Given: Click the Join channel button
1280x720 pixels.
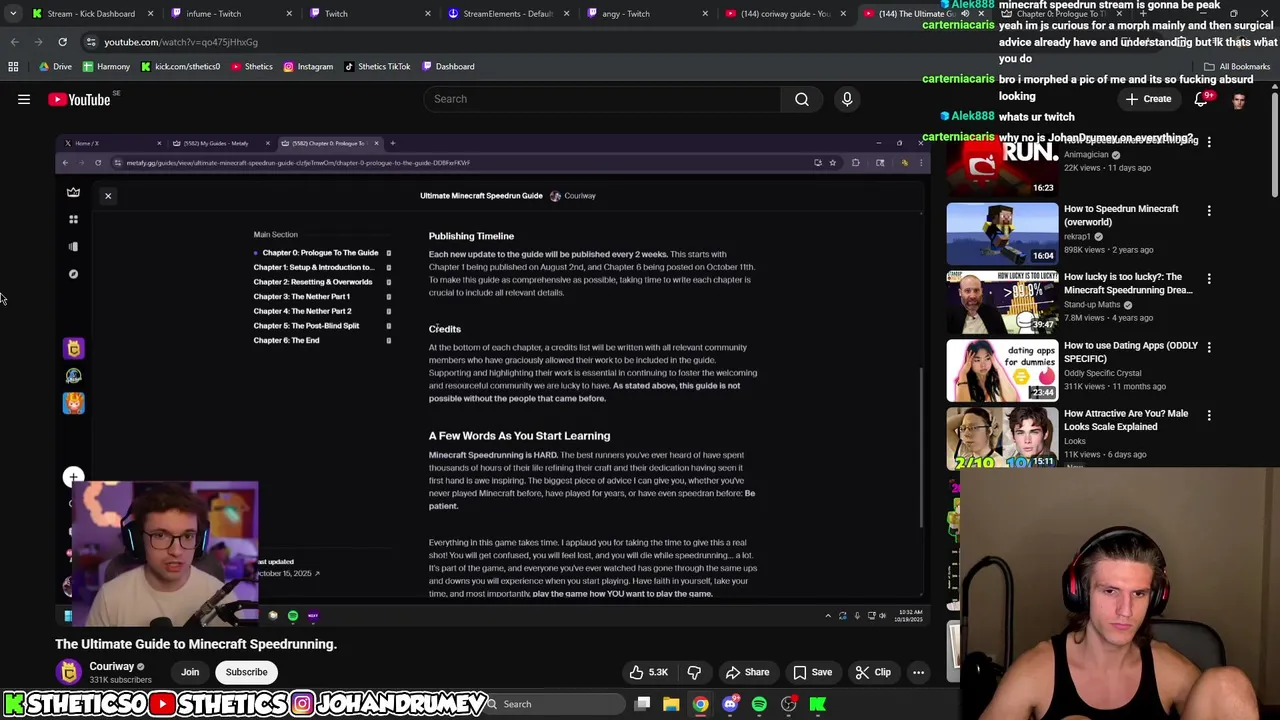Looking at the screenshot, I should [190, 672].
